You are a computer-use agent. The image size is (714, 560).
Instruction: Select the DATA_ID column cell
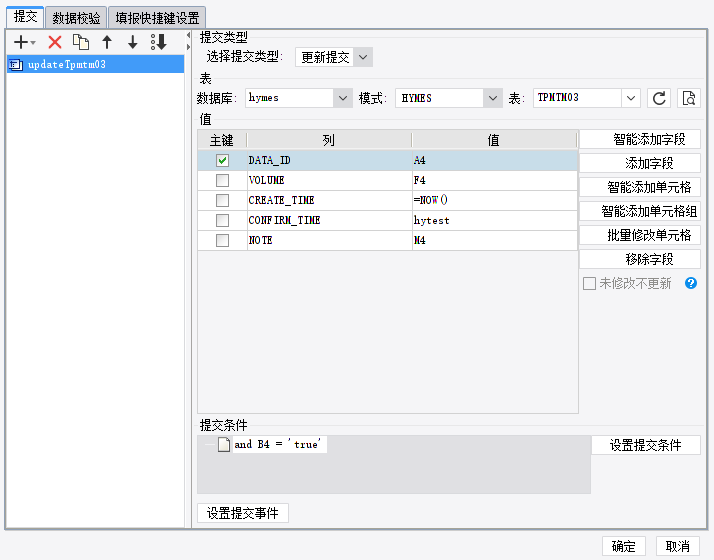[x=329, y=160]
